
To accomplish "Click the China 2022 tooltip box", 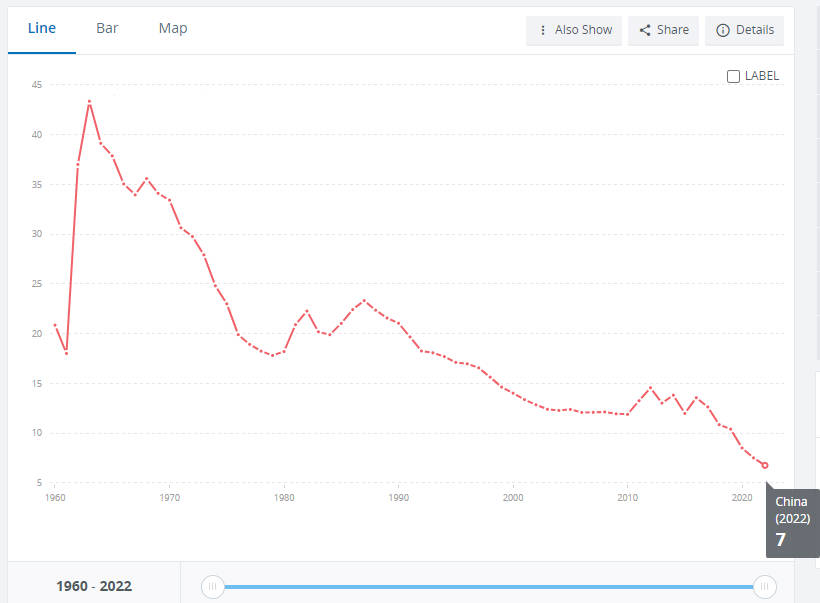I will coord(790,521).
